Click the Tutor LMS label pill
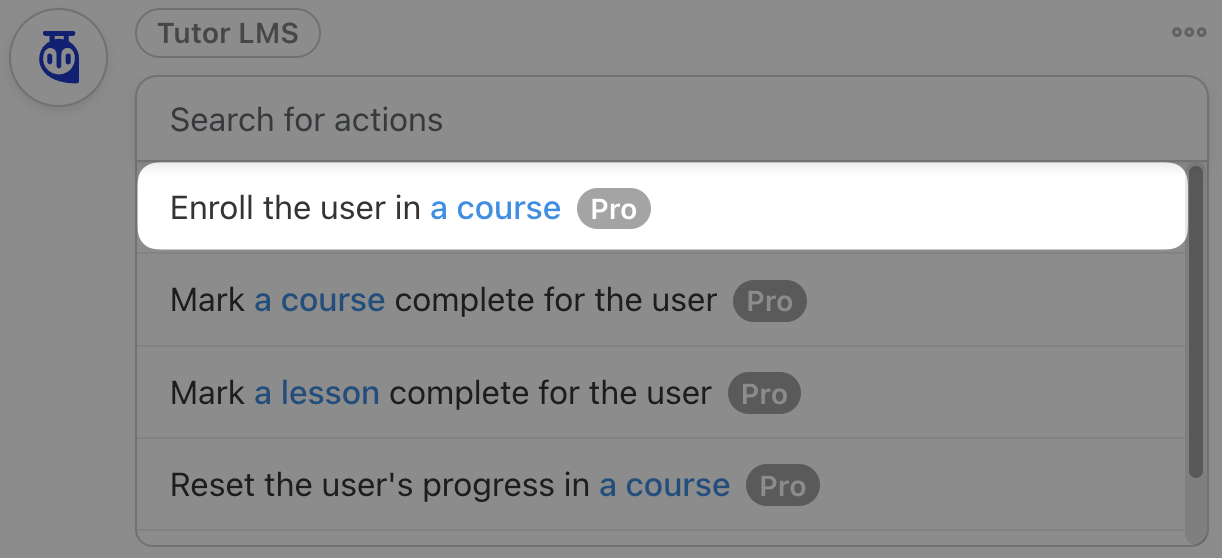The width and height of the screenshot is (1222, 558). 228,33
